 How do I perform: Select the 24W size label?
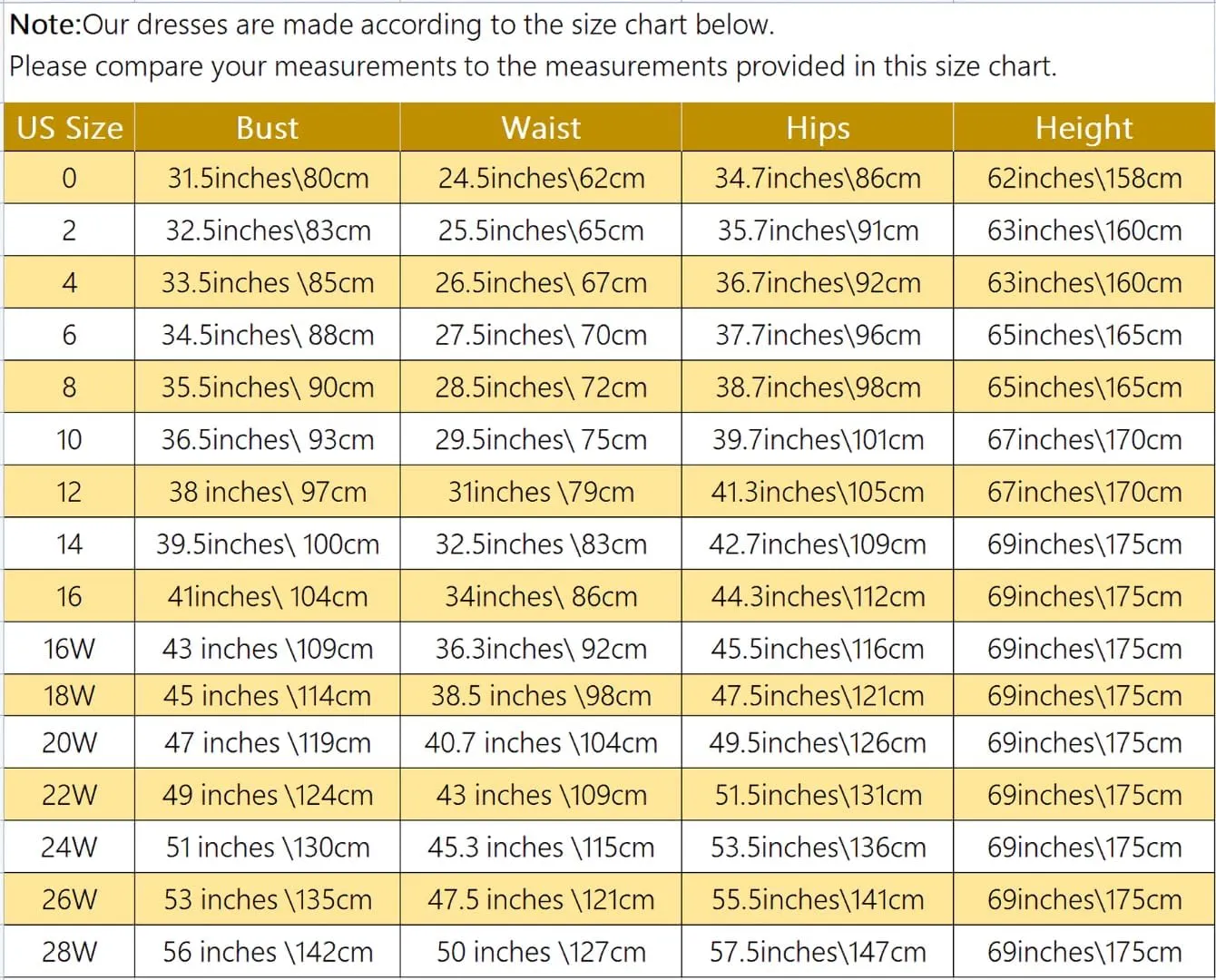click(70, 848)
